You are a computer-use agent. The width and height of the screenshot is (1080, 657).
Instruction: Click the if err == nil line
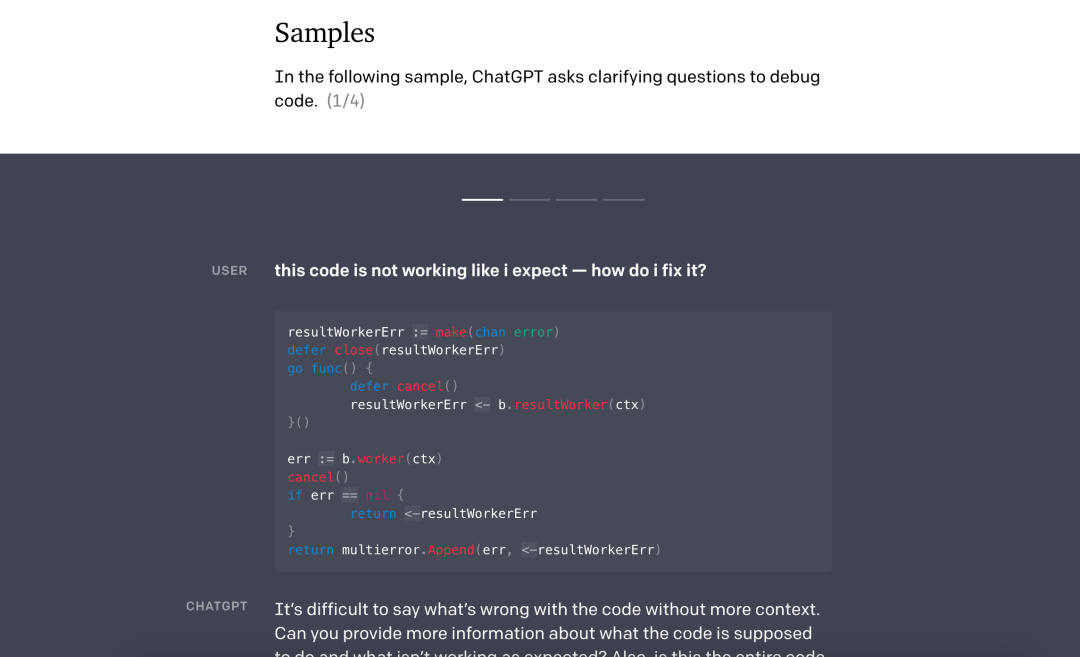tap(345, 495)
